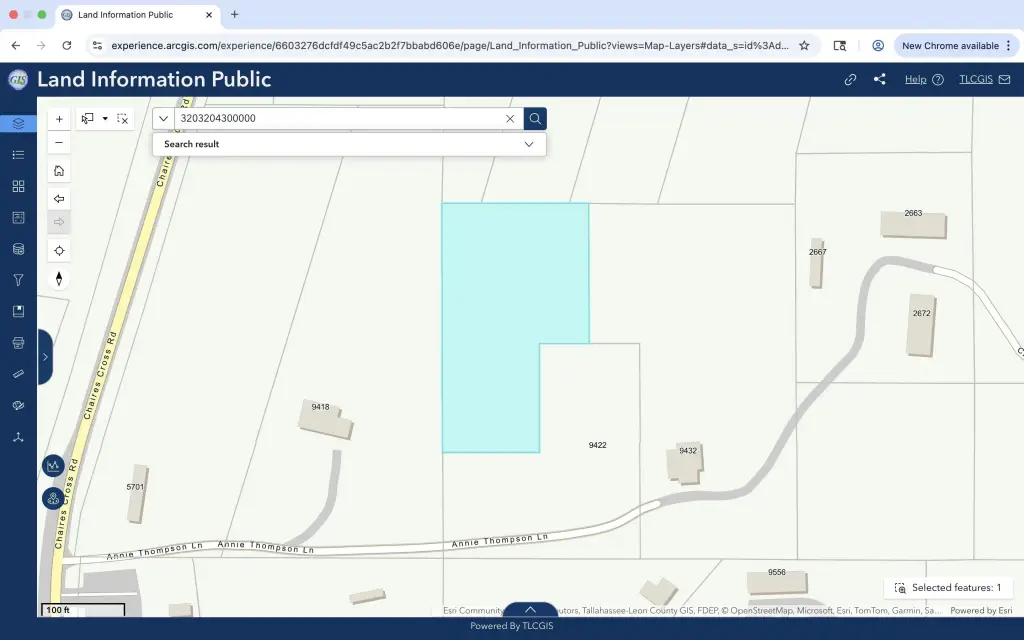The width and height of the screenshot is (1024, 640).
Task: Click the search magnifier button
Action: click(535, 119)
